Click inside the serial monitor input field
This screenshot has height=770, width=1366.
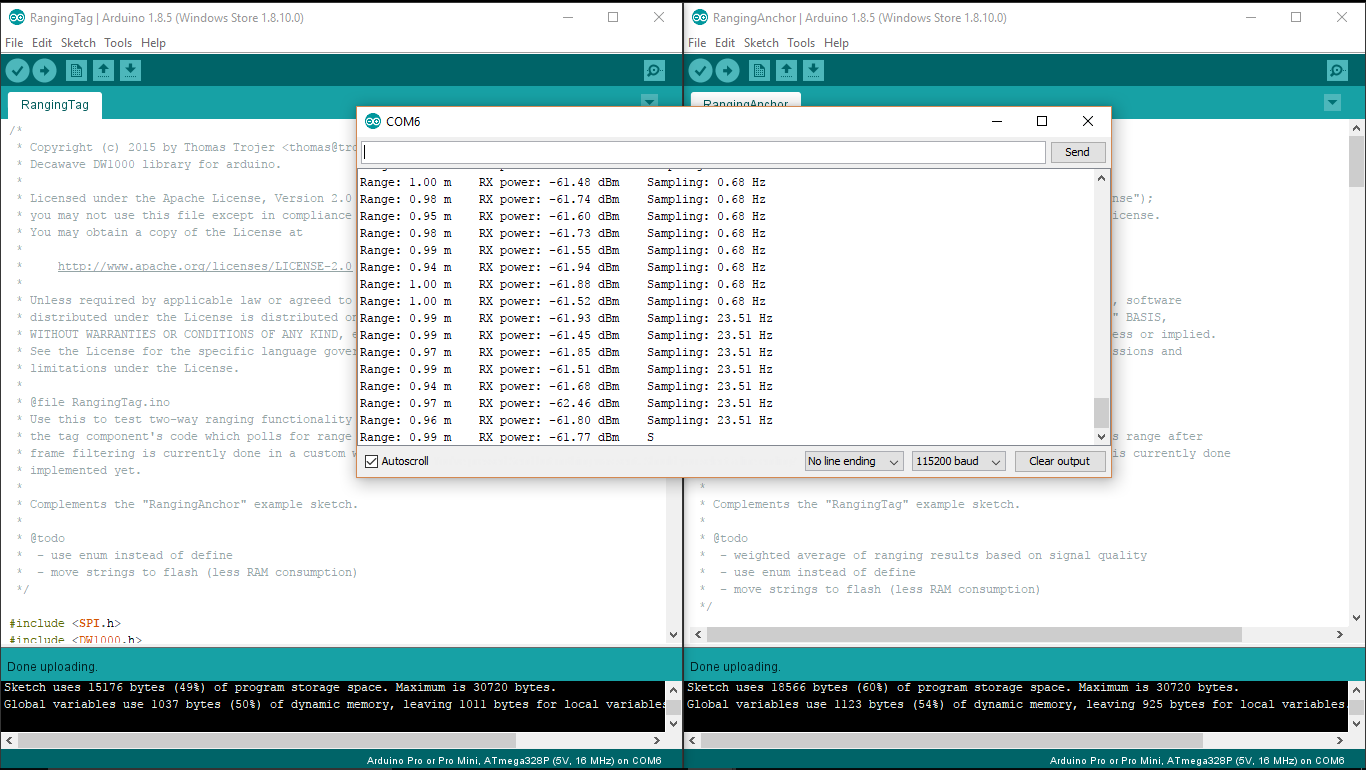[700, 152]
